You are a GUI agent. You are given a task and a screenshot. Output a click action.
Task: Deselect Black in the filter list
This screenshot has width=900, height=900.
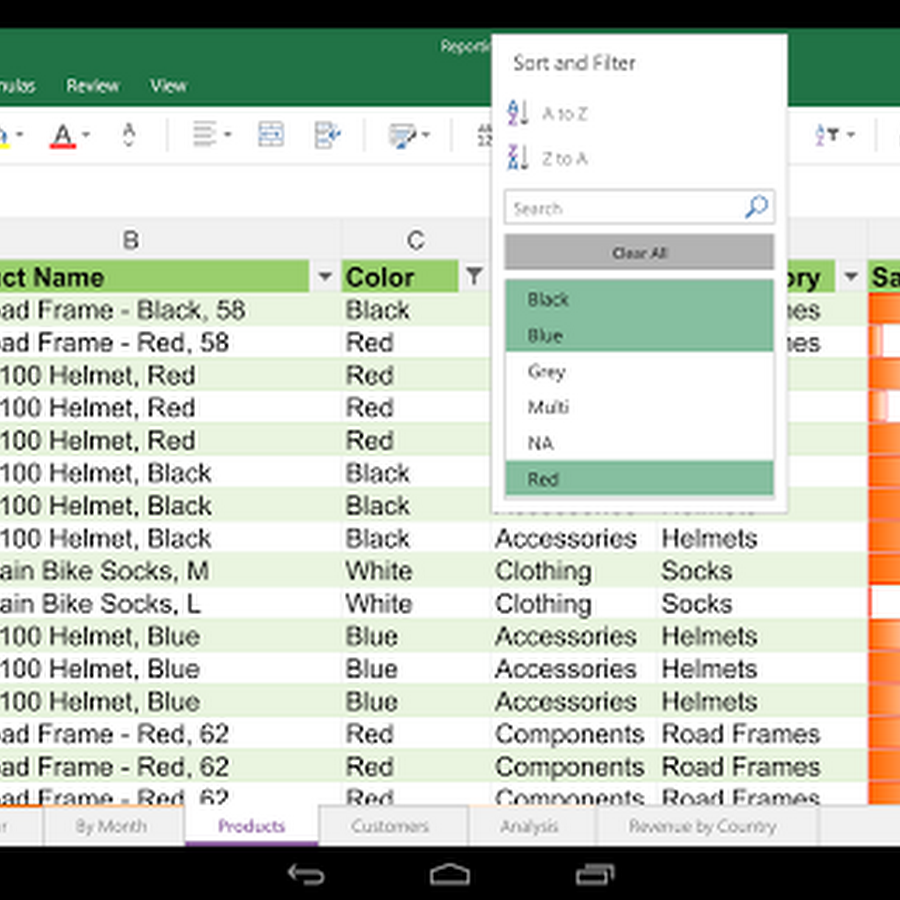639,298
